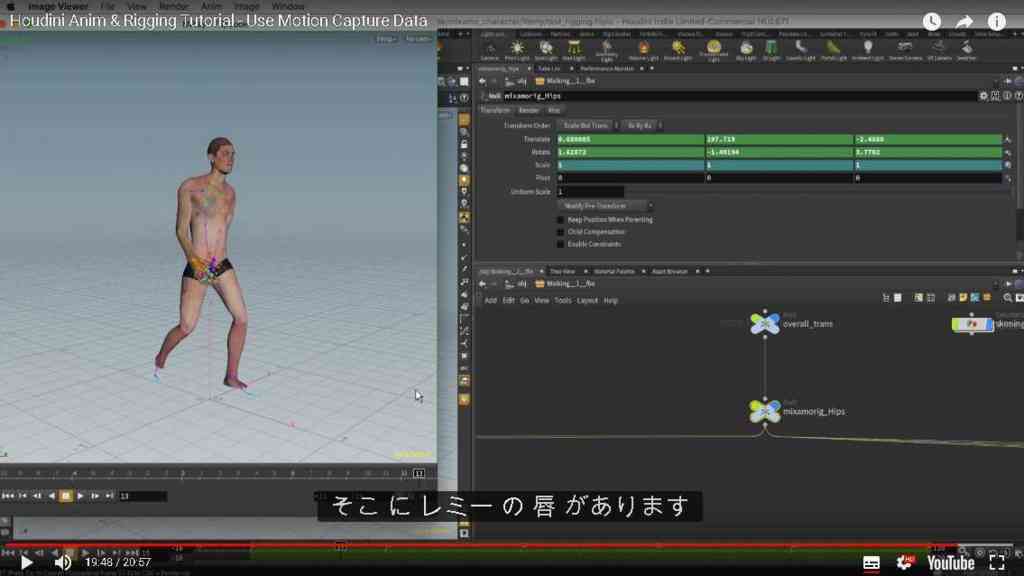
Task: Open the parameter gear settings icon
Action: click(x=983, y=96)
